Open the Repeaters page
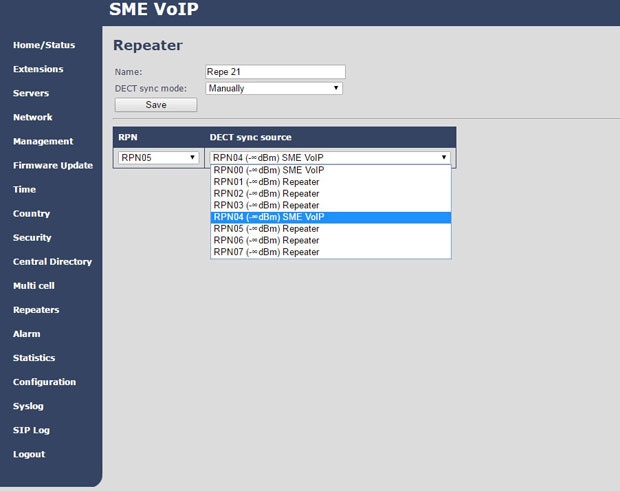Viewport: 620px width, 491px height. [36, 310]
